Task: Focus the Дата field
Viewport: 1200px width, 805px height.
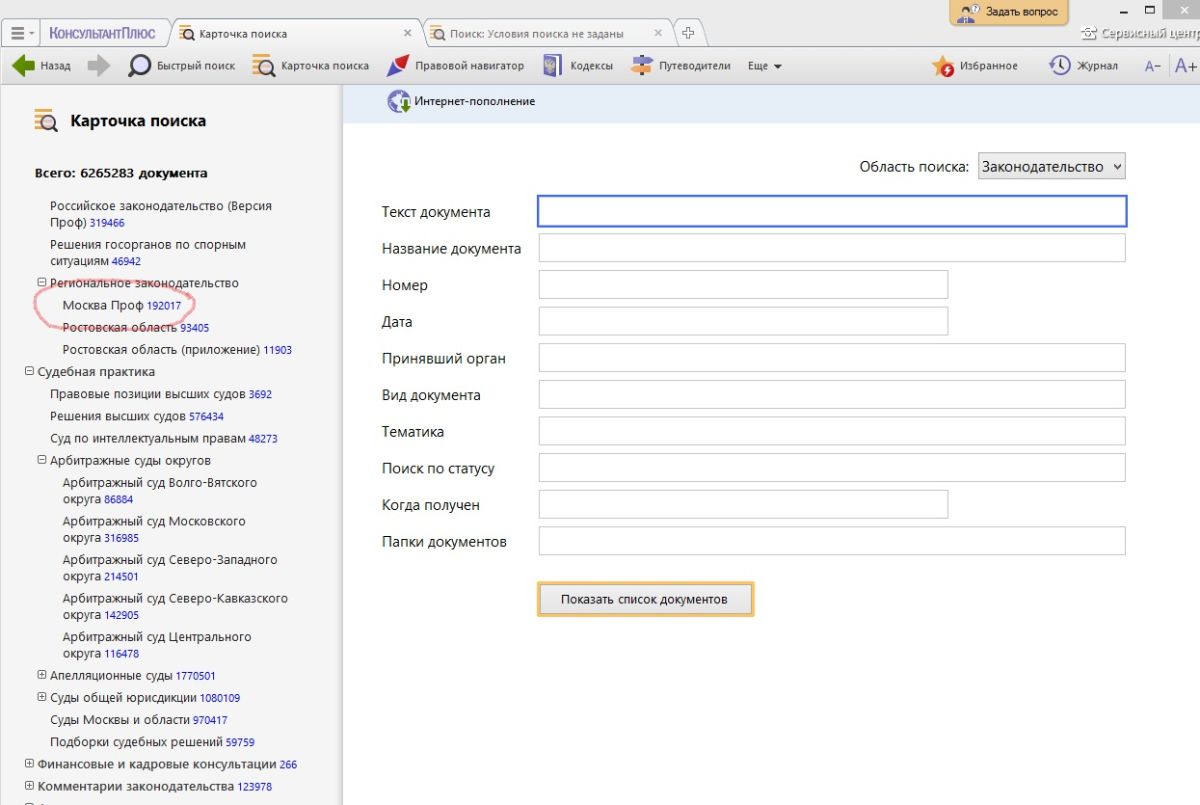Action: [x=743, y=321]
